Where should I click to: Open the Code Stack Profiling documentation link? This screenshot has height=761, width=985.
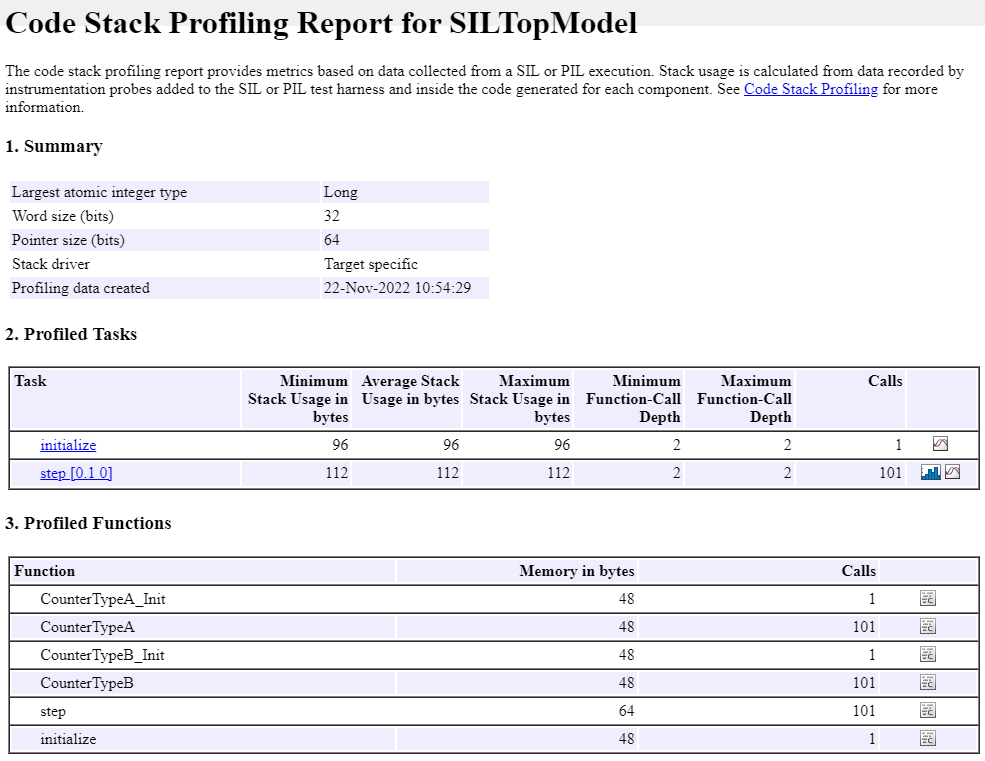point(810,90)
